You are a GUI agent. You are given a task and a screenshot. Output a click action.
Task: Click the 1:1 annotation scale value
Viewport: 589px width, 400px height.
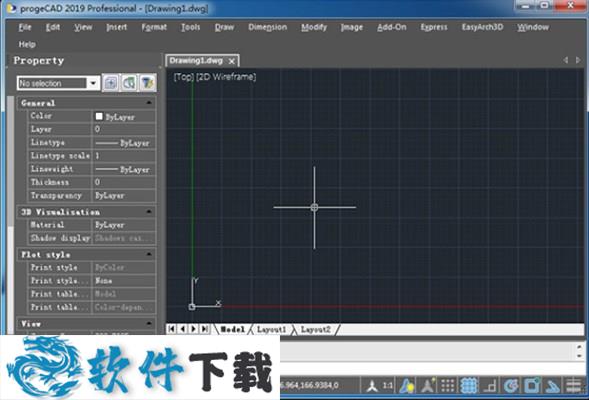388,386
